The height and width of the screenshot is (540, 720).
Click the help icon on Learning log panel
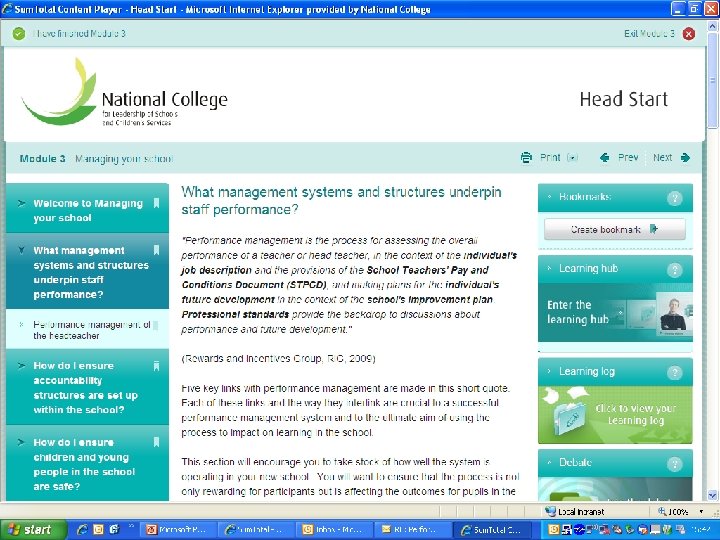tap(674, 372)
